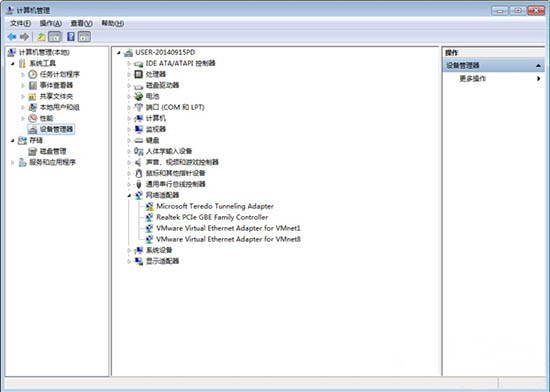Click the 任务计划程序 clock icon
Screen dimensions: 550x392
[33, 74]
